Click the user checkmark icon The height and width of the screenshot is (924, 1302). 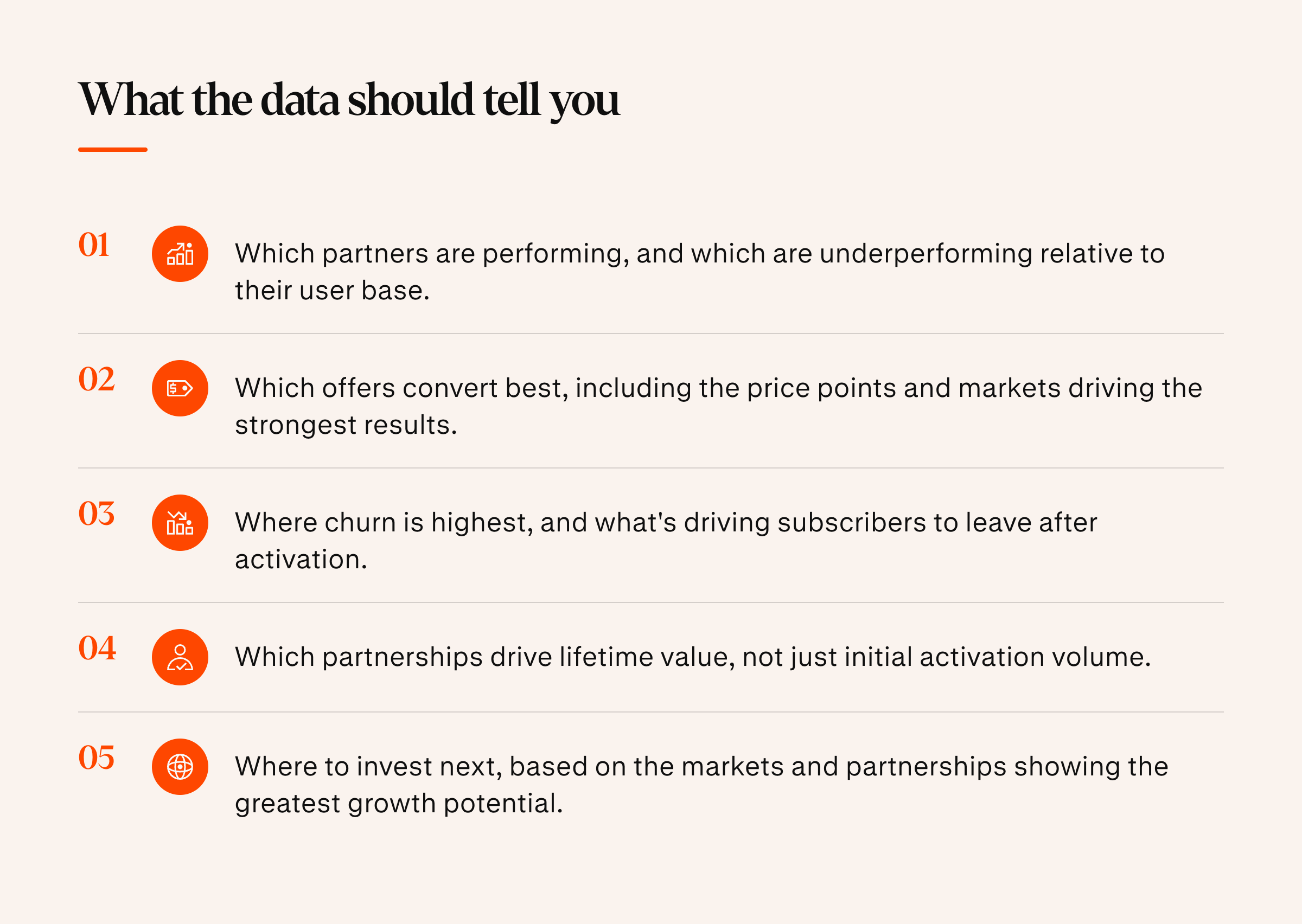click(x=180, y=657)
